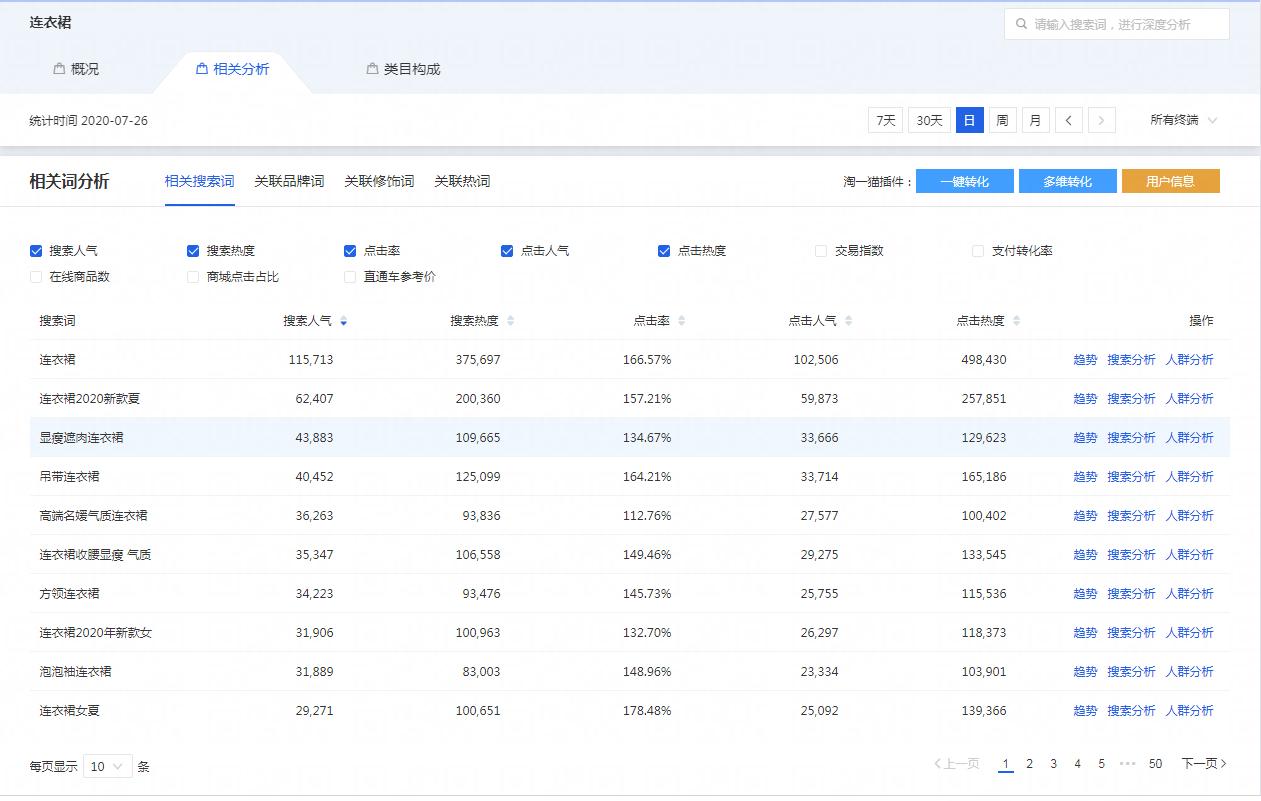Open the 每页显示 page size dropdown
The height and width of the screenshot is (801, 1261).
[108, 765]
